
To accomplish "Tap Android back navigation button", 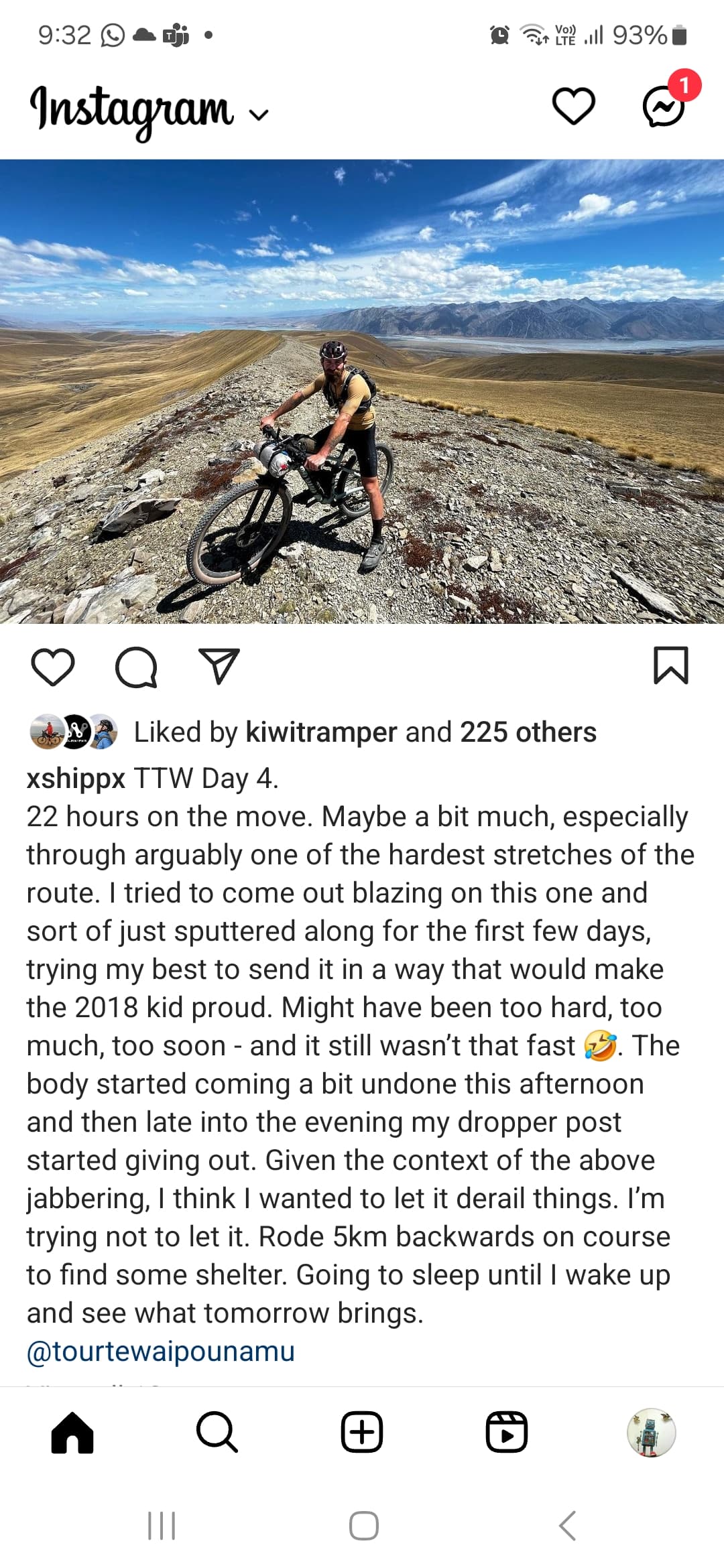I will (567, 1526).
